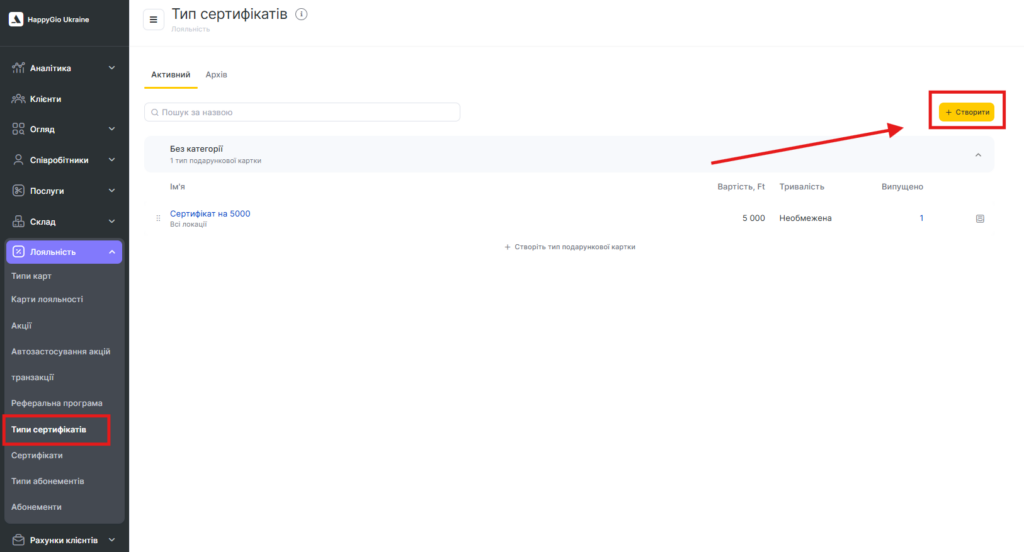The width and height of the screenshot is (1024, 552).
Task: Click the Співробітники person icon
Action: [x=18, y=160]
